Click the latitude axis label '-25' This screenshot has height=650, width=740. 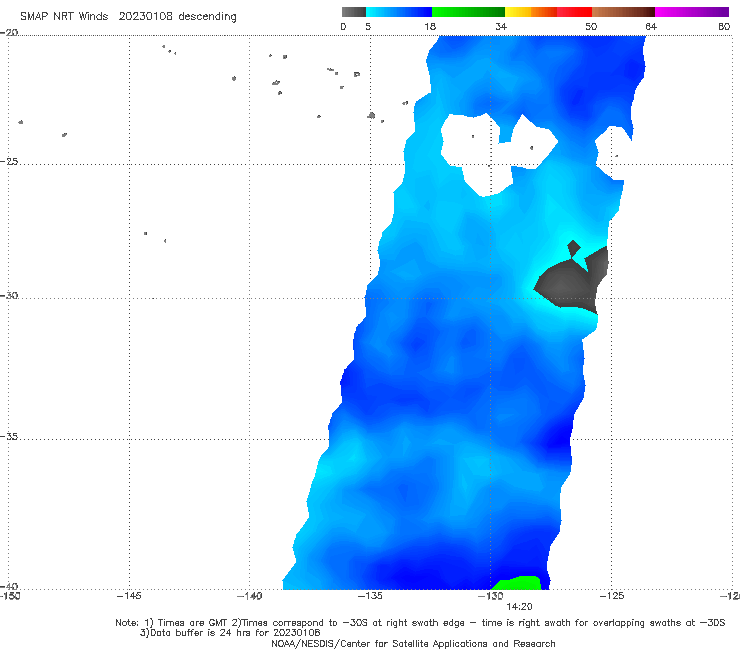pos(9,161)
